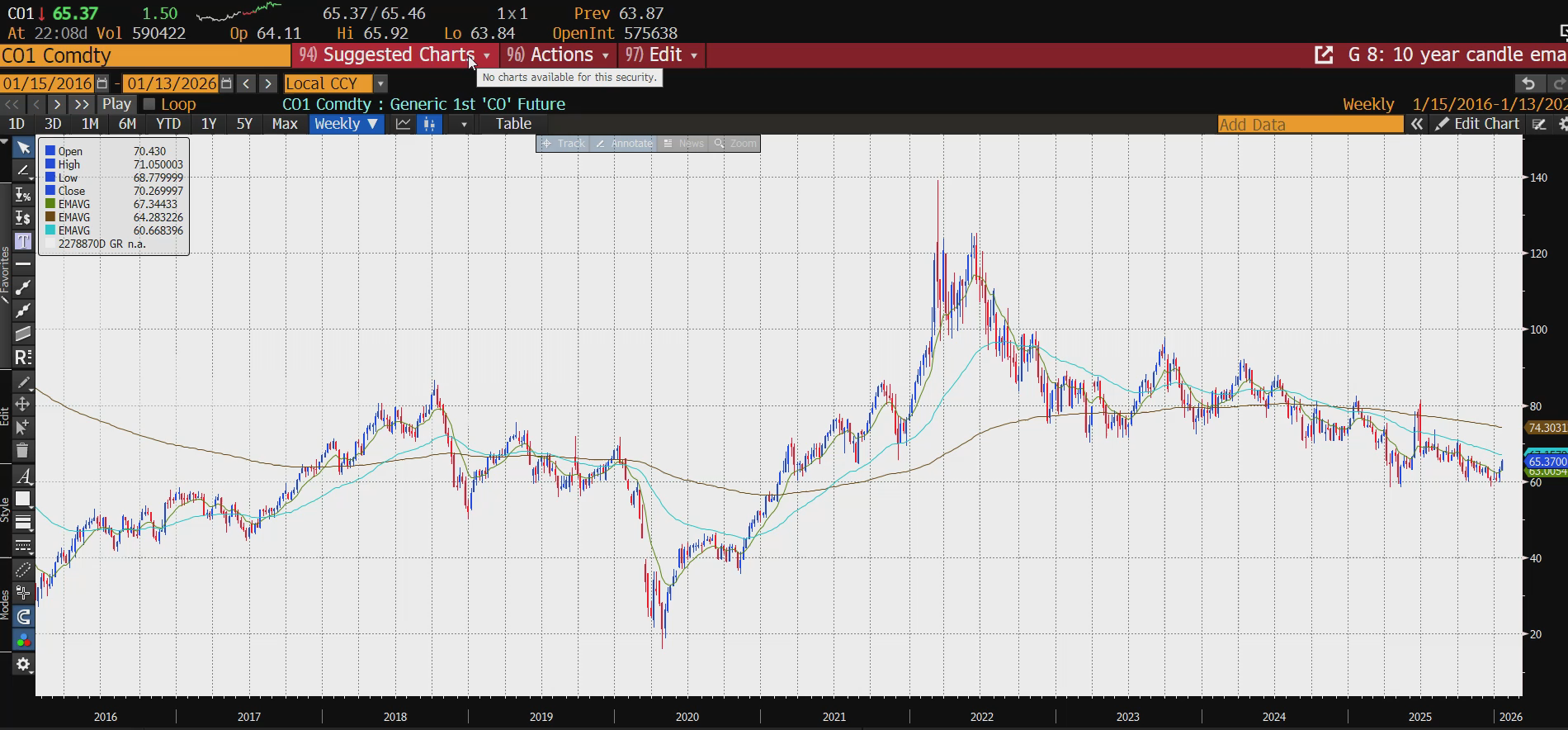Select the 5Y range tab
Image resolution: width=1568 pixels, height=730 pixels.
click(244, 124)
